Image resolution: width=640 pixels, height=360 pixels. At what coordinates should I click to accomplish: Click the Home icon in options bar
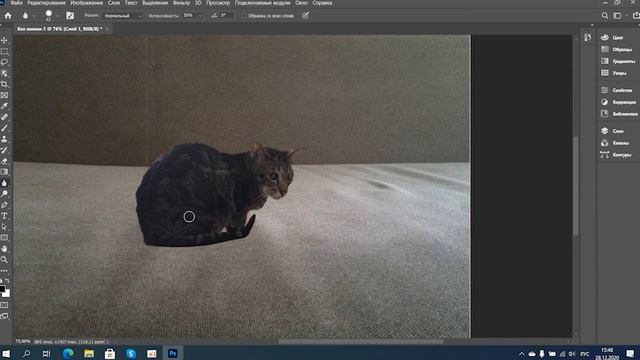click(8, 16)
